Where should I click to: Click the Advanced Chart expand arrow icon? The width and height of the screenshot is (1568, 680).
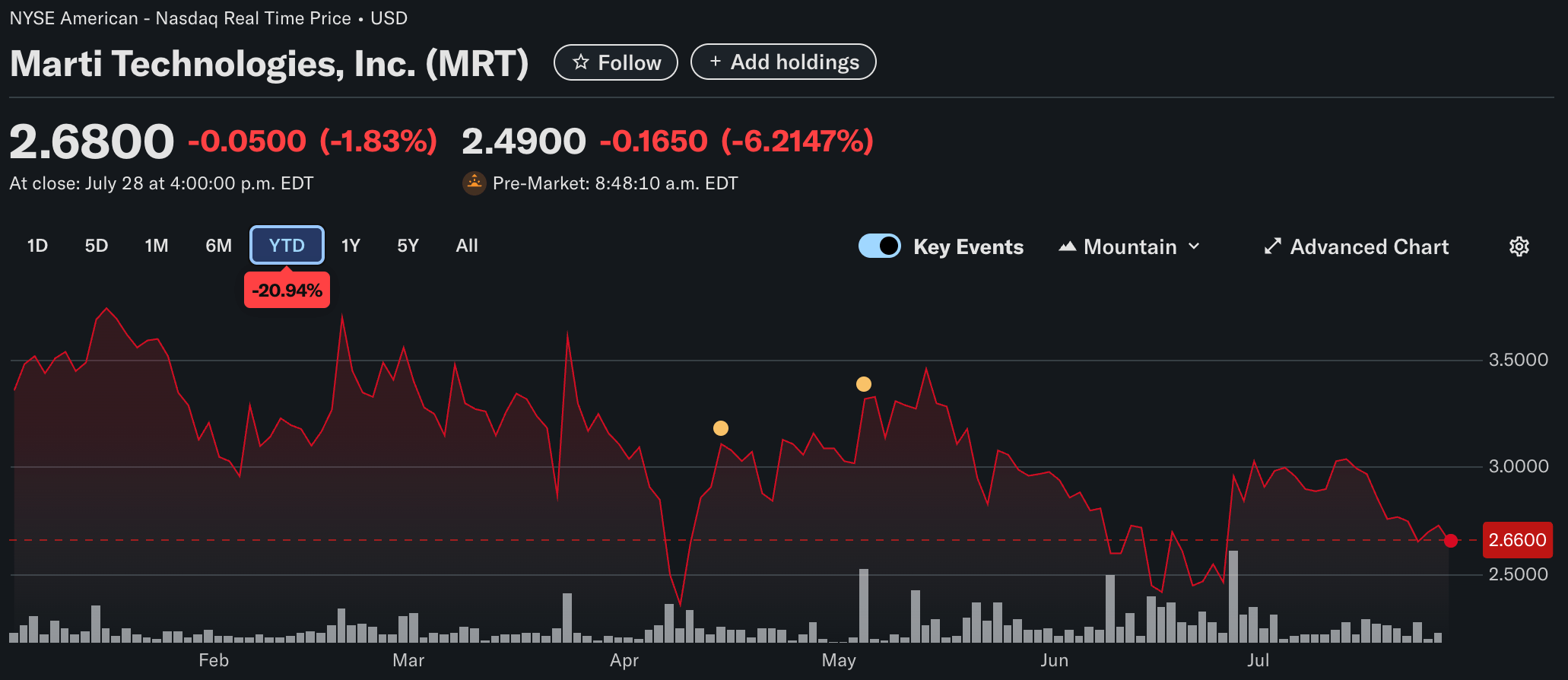[1272, 246]
